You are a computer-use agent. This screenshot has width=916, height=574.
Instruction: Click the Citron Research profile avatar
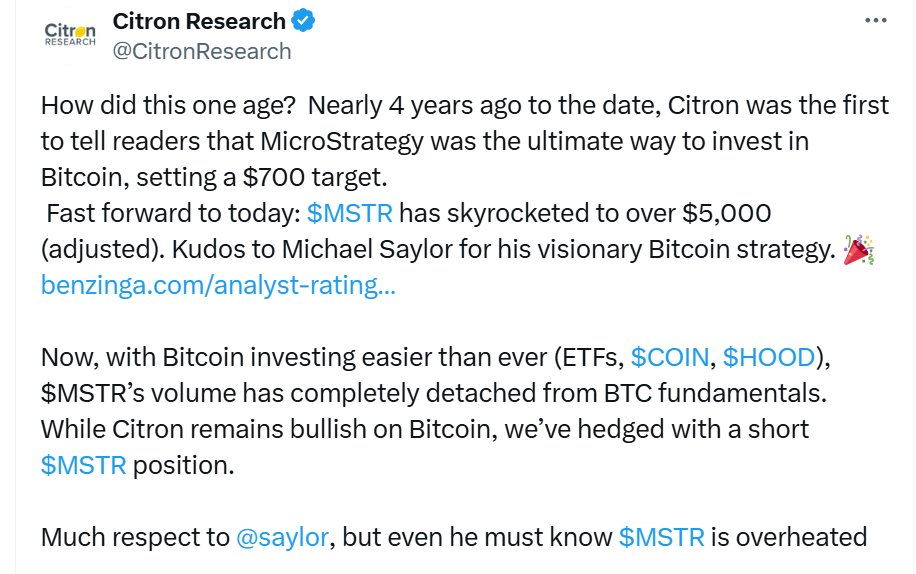point(70,35)
